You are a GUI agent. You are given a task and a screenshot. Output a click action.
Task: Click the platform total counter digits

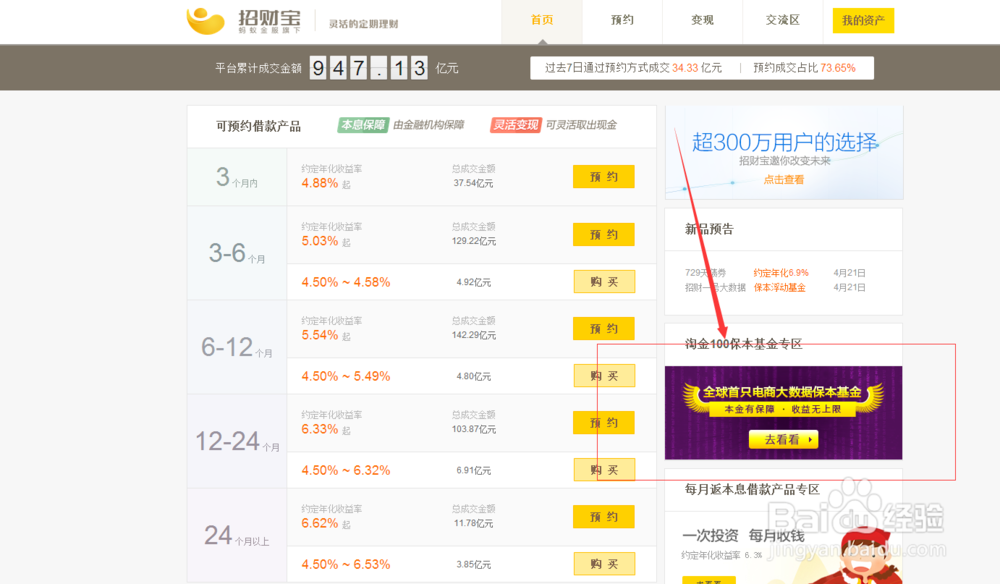tap(369, 68)
